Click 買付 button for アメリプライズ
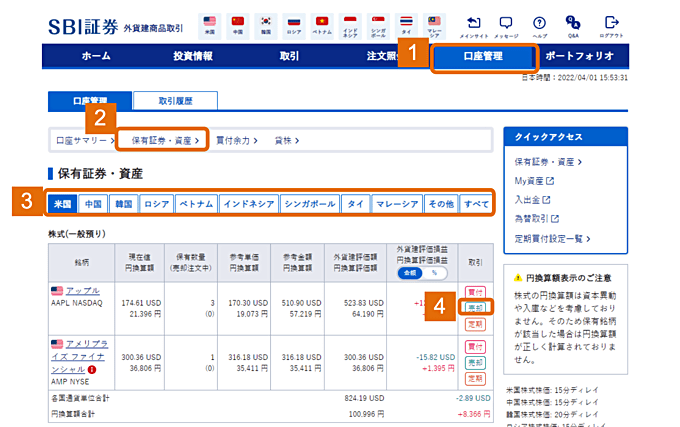 click(x=475, y=346)
